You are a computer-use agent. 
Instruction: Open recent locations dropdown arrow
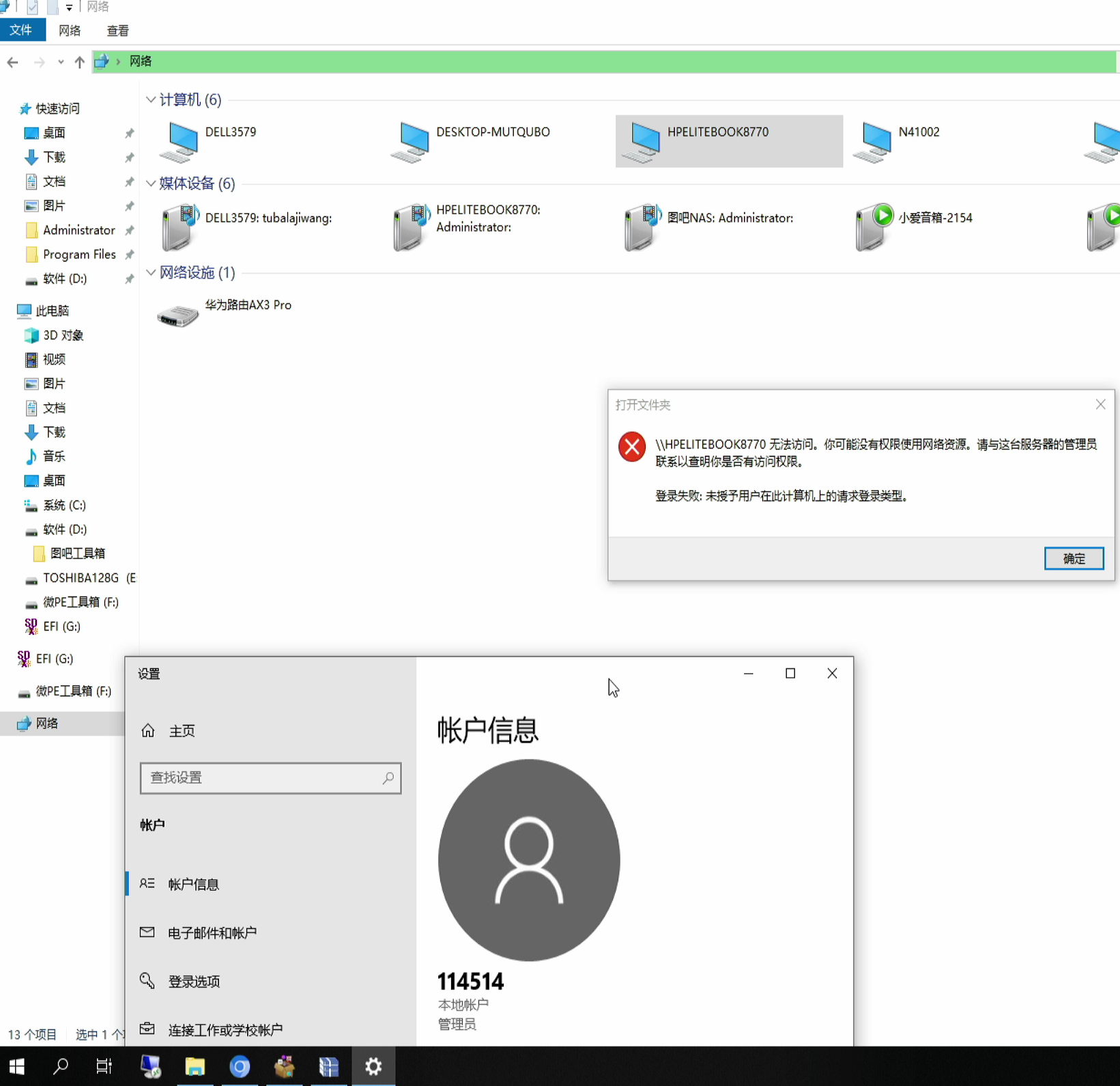point(61,62)
